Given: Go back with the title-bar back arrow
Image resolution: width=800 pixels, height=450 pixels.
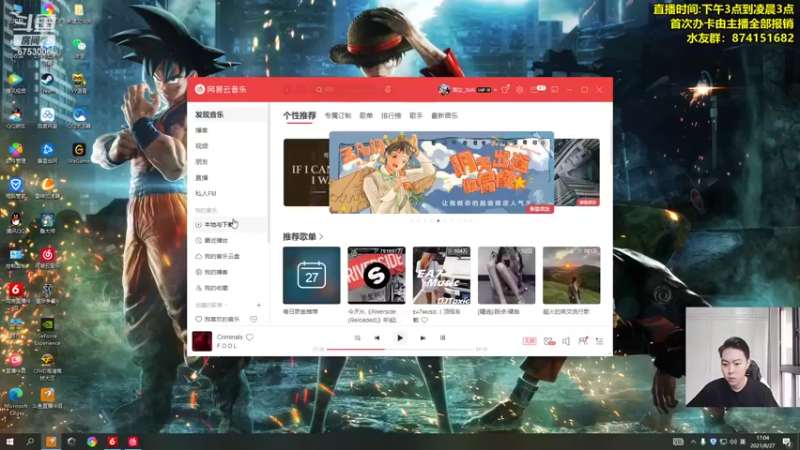Looking at the screenshot, I should click(287, 90).
